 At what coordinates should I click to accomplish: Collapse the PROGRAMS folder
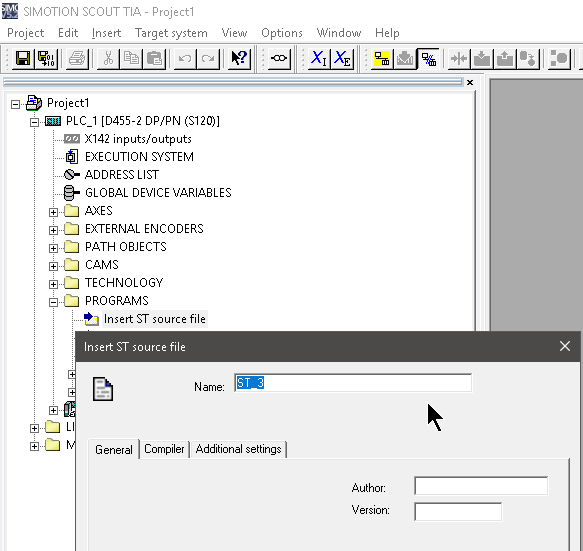click(x=54, y=302)
